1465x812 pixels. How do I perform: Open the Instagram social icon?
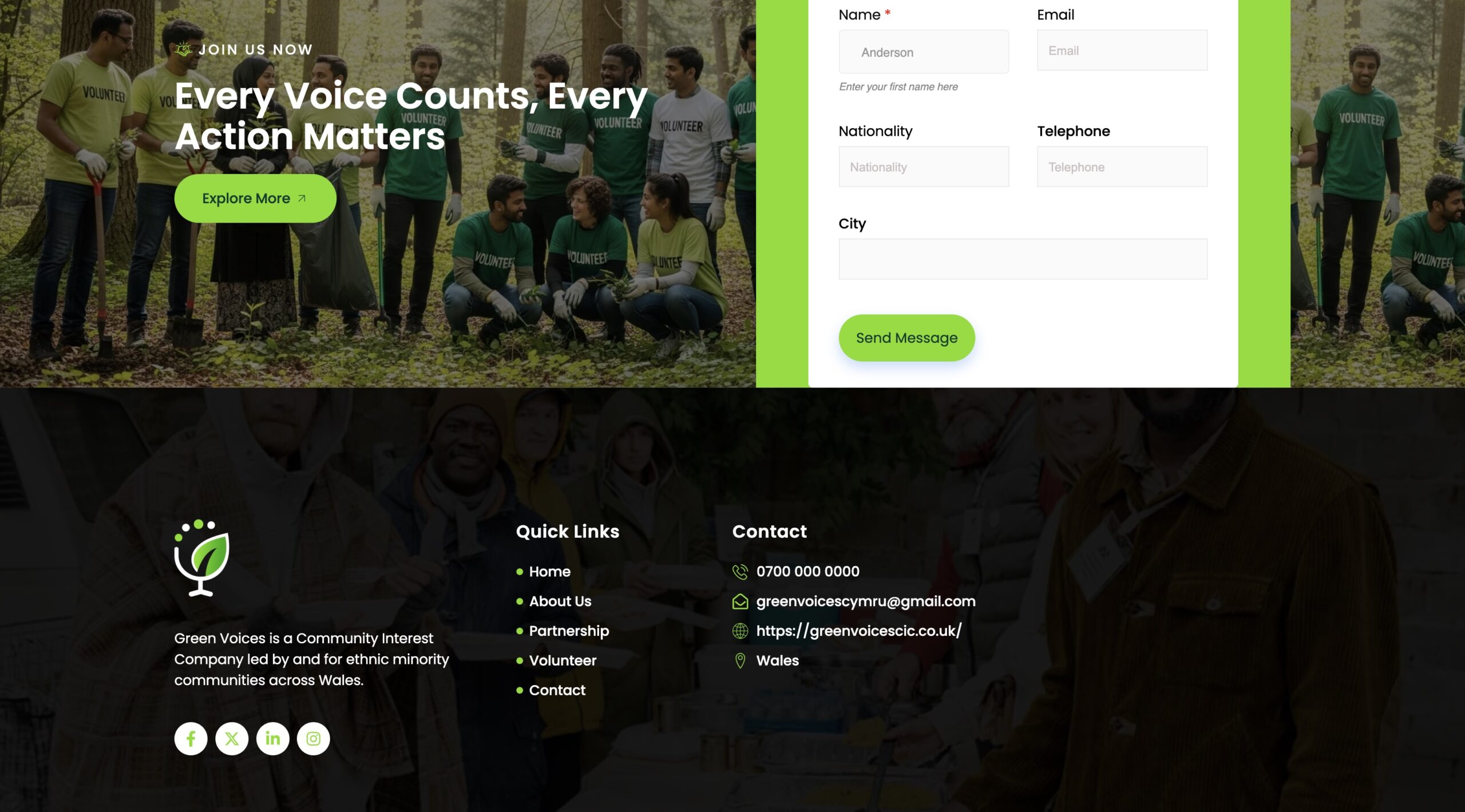314,739
